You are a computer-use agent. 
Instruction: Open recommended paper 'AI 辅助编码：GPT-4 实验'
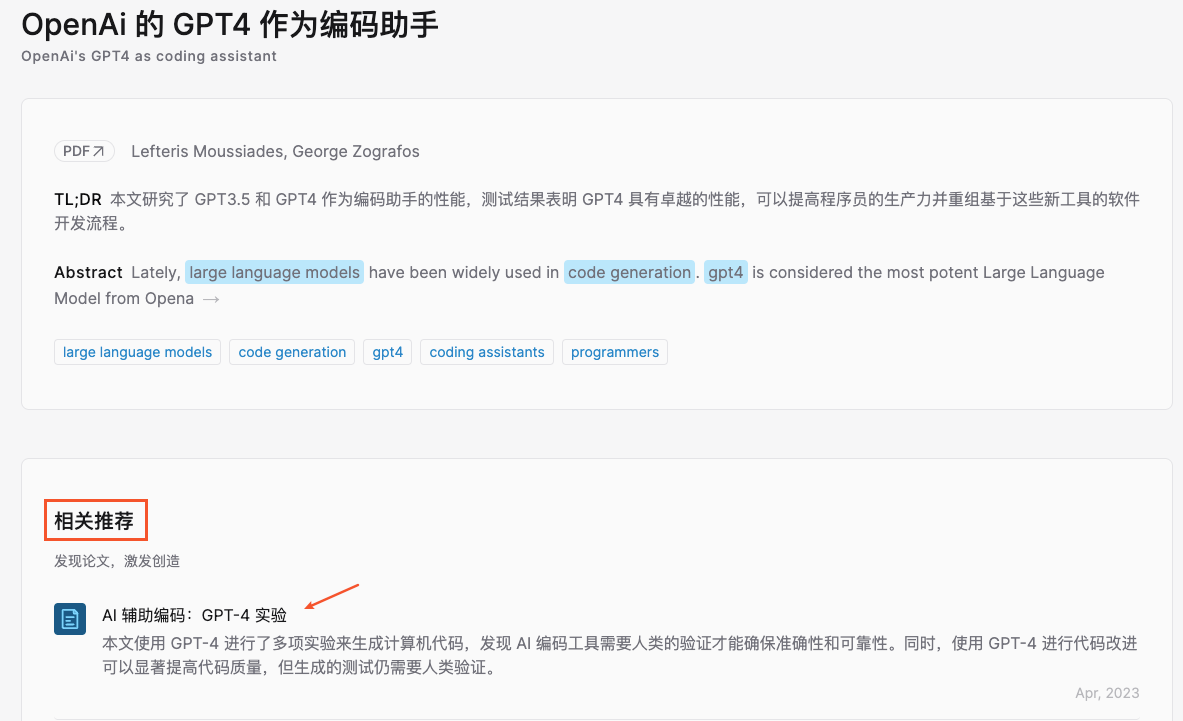click(195, 615)
